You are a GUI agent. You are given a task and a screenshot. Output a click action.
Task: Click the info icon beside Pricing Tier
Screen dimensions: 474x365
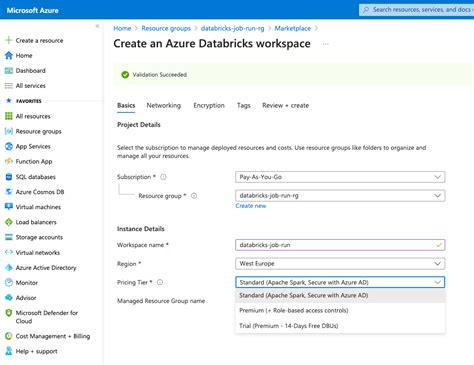point(160,282)
